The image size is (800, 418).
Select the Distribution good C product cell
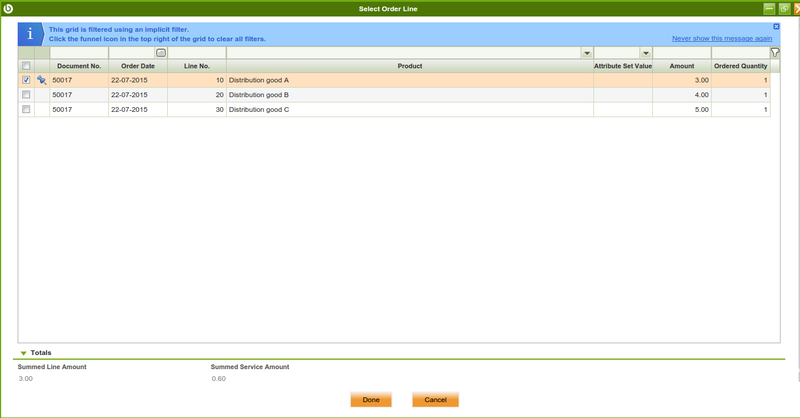tap(410, 109)
